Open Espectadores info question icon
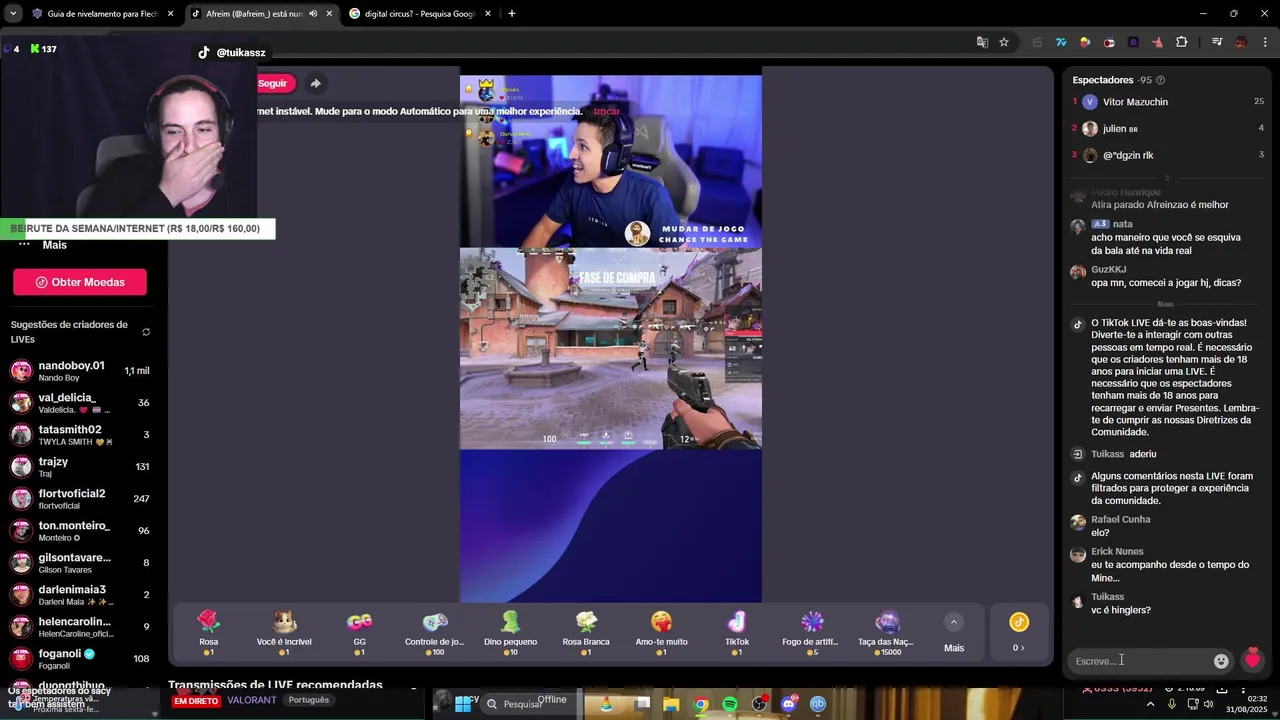 (1160, 80)
